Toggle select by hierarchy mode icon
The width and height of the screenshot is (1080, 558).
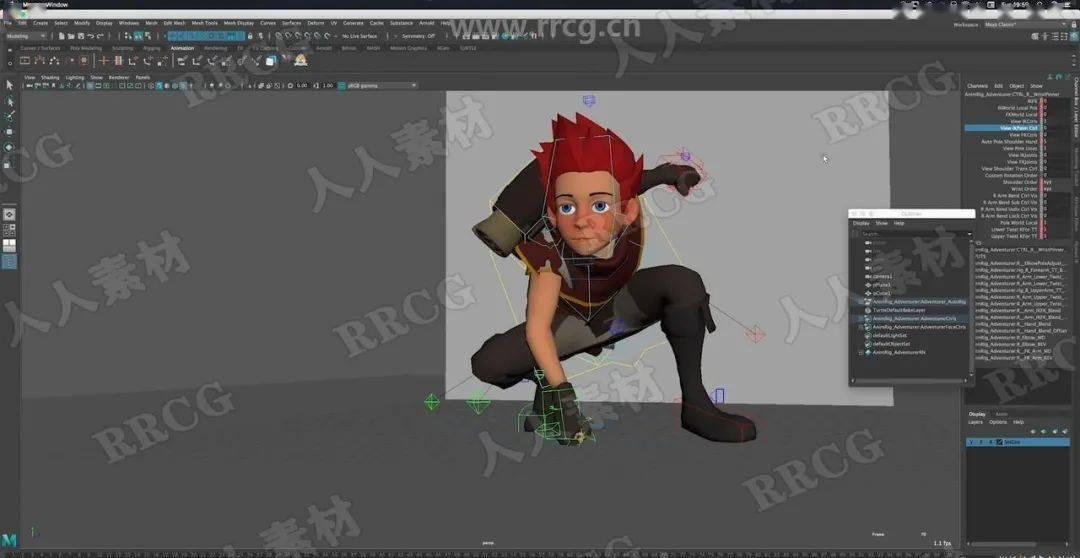[x=128, y=36]
